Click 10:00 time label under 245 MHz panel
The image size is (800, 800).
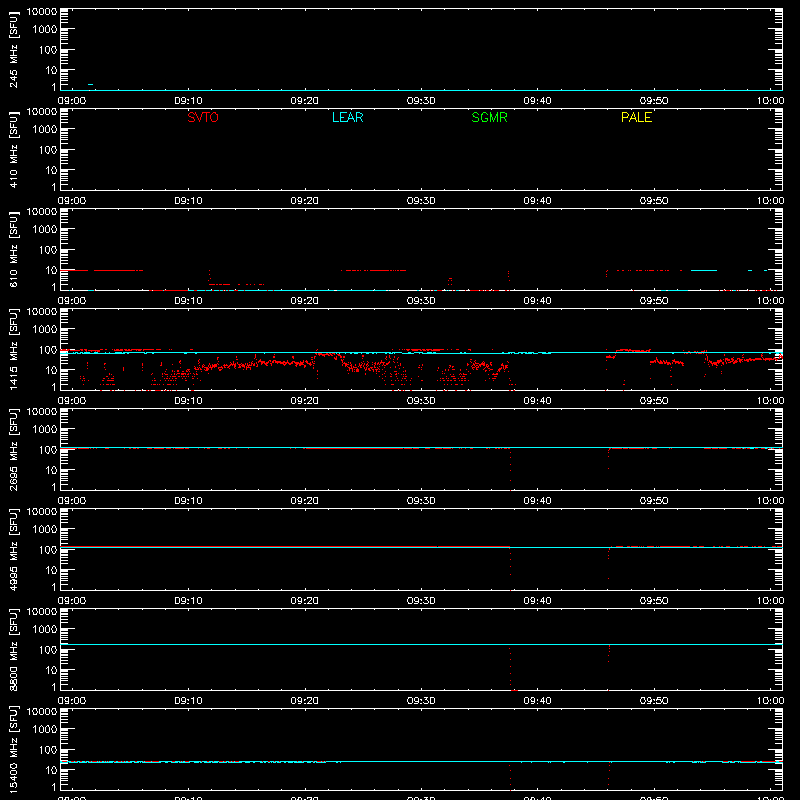(x=770, y=101)
